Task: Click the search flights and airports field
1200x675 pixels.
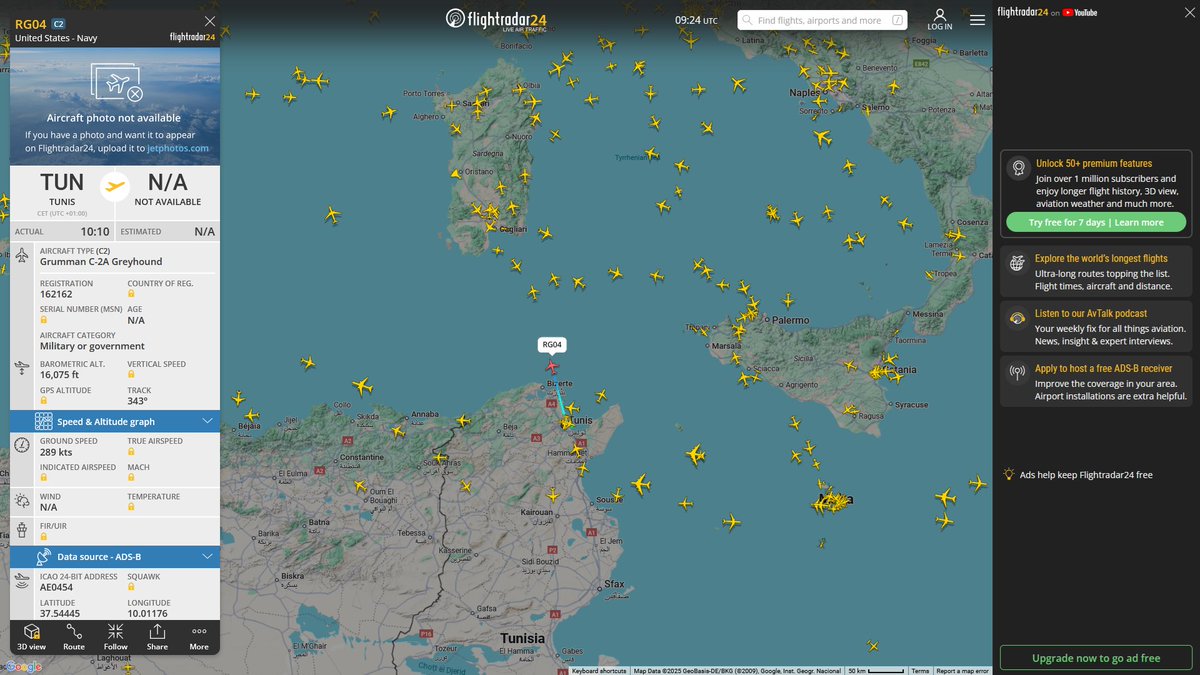Action: (823, 20)
